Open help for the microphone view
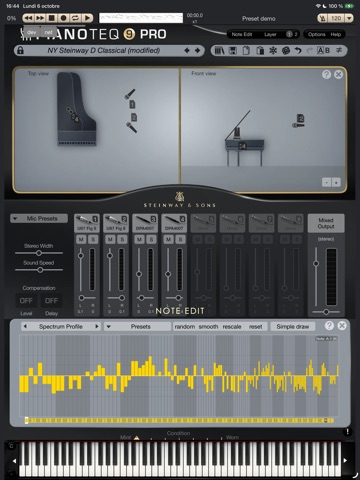The image size is (360, 480). coord(326,74)
